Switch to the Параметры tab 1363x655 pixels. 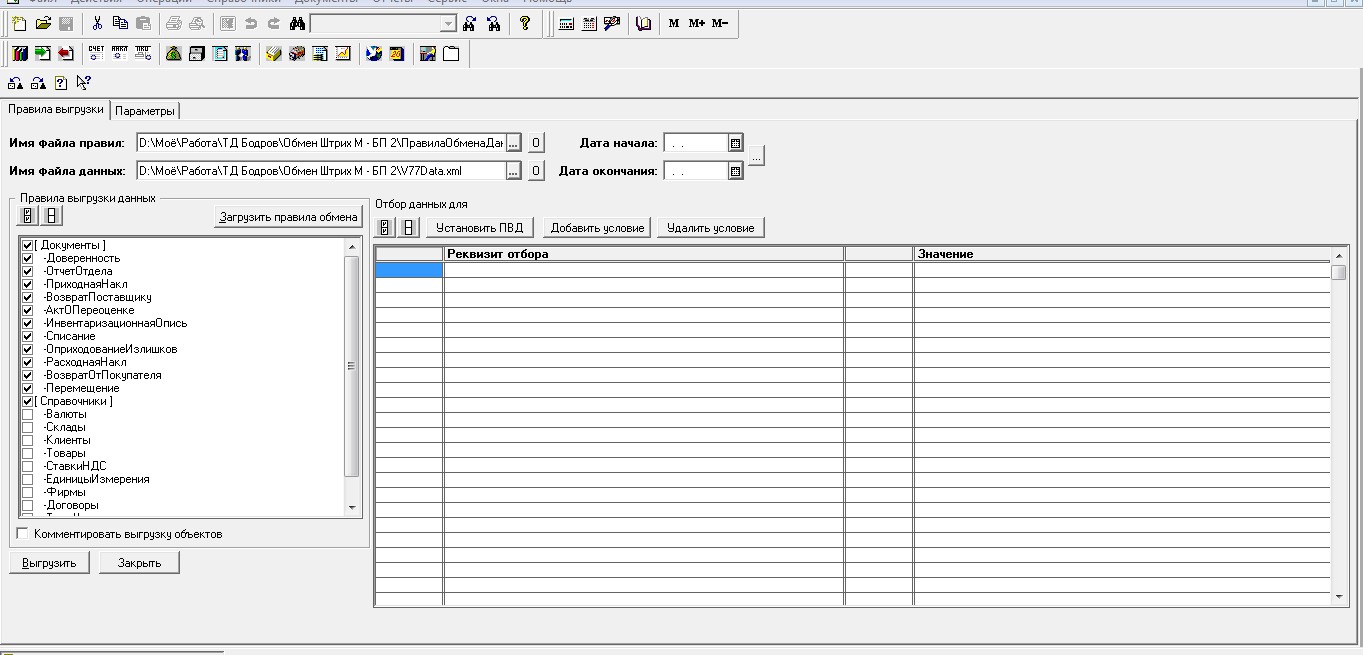click(145, 111)
